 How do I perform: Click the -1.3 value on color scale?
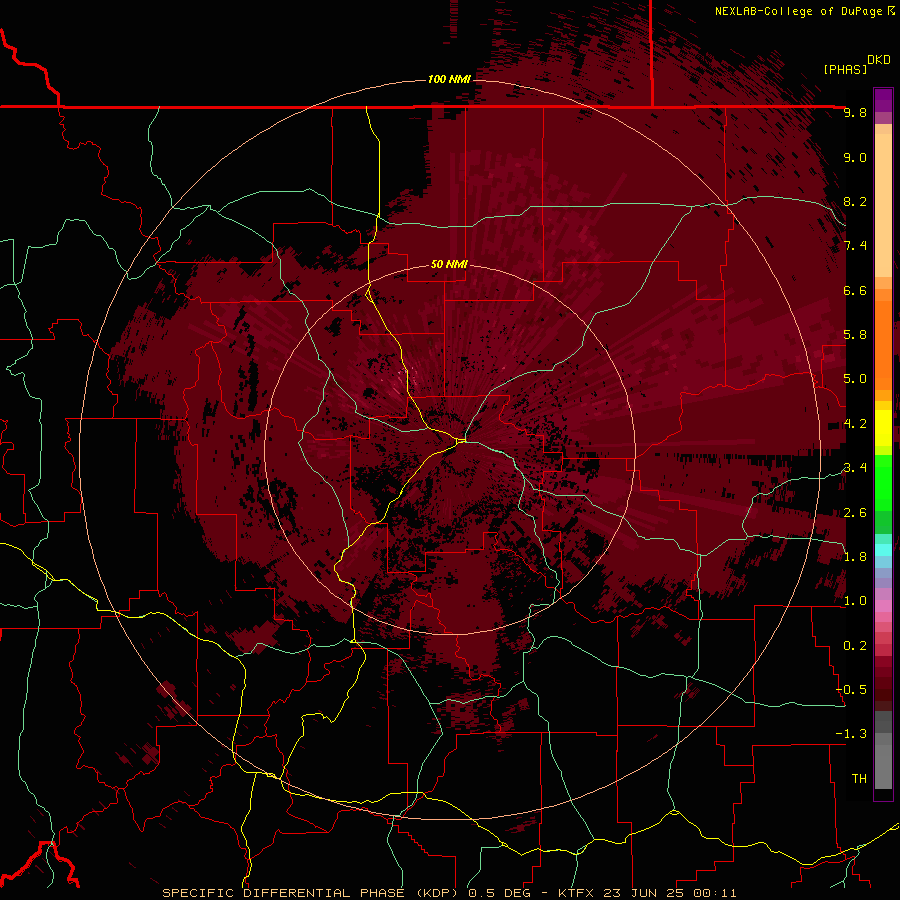(x=851, y=734)
